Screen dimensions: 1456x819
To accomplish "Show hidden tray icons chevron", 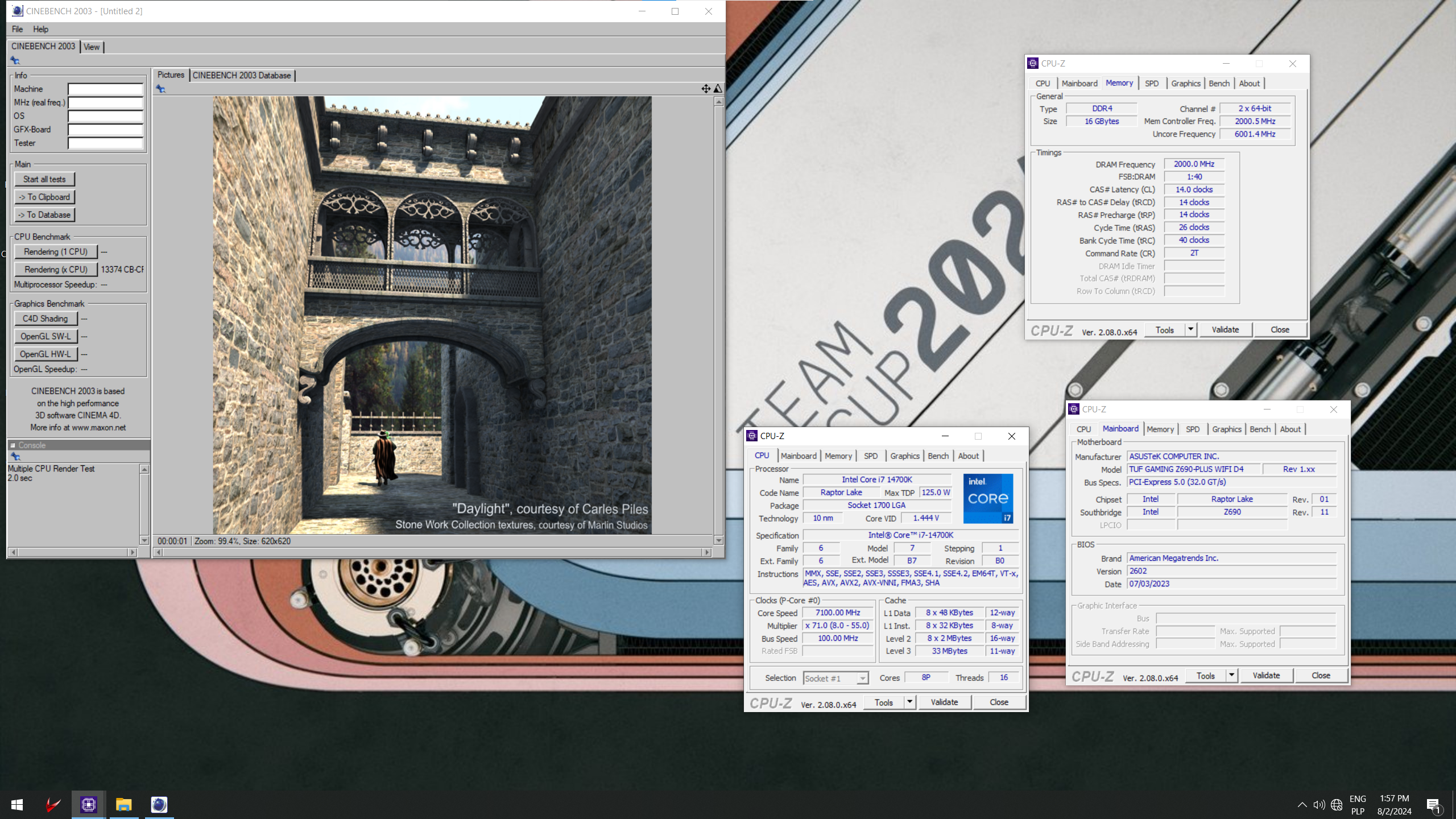I will point(1302,805).
